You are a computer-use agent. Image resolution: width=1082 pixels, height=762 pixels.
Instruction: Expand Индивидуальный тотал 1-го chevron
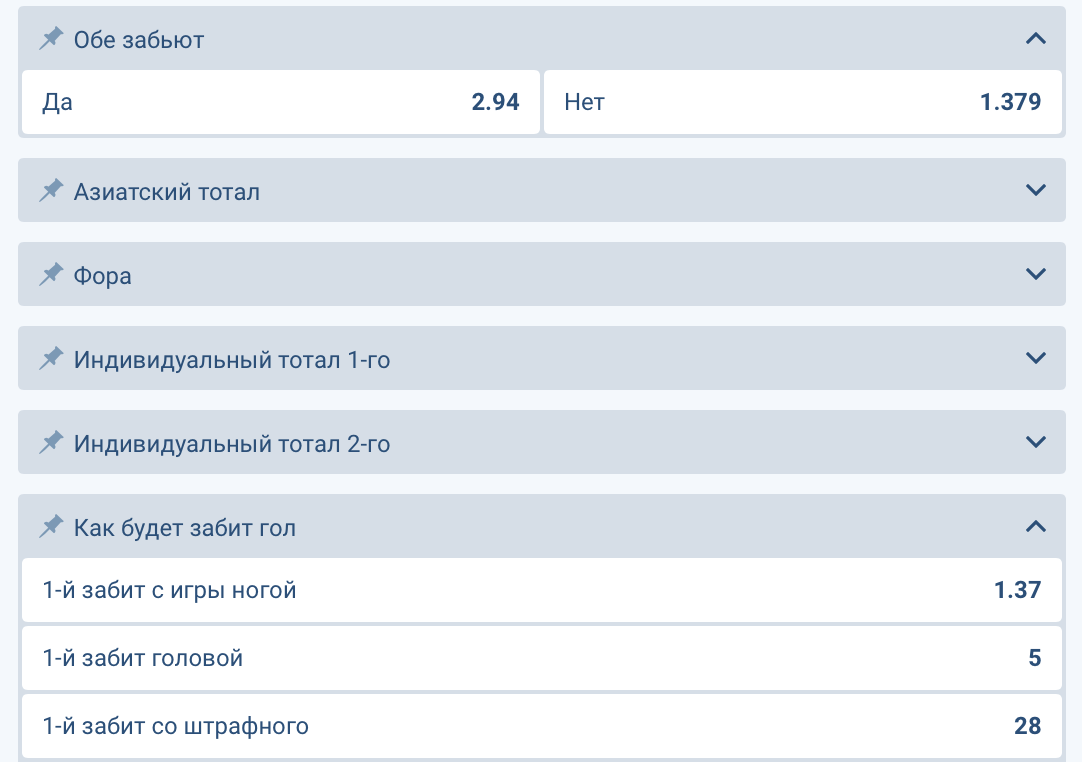tap(1036, 358)
